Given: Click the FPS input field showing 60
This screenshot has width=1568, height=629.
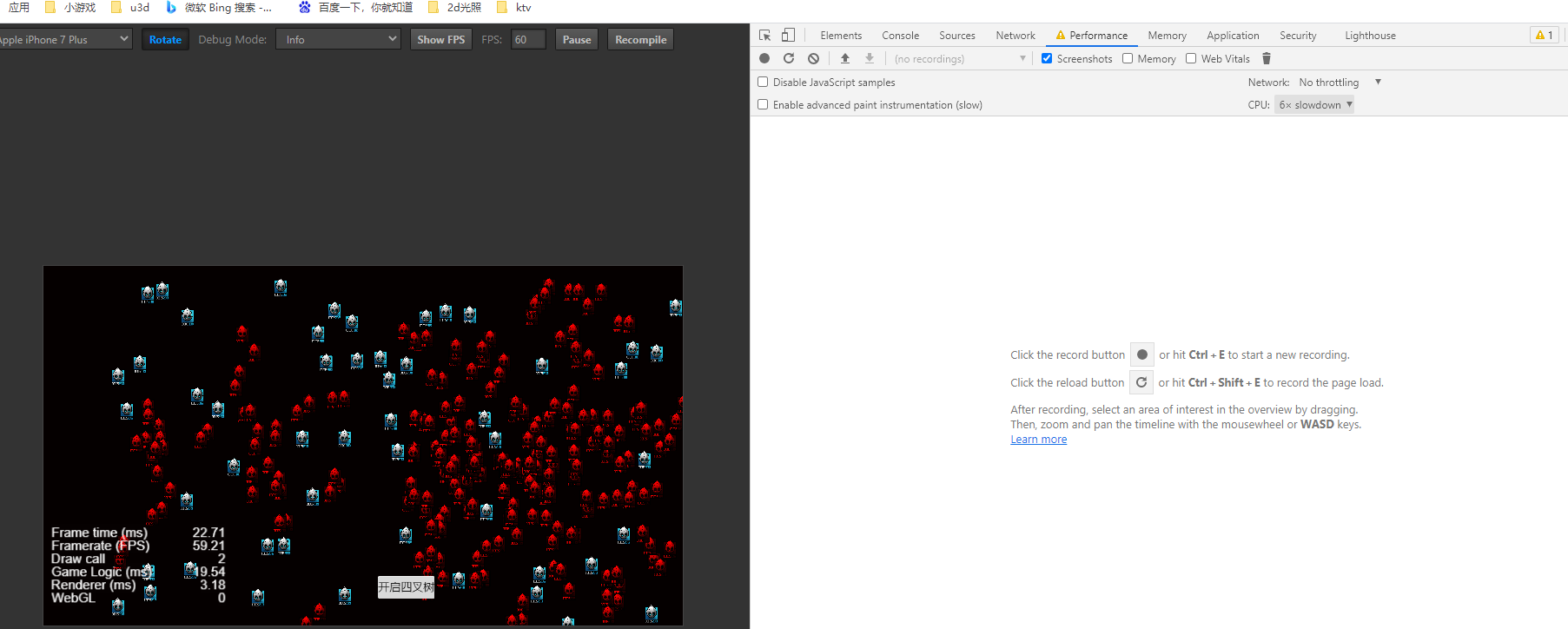Looking at the screenshot, I should (528, 39).
